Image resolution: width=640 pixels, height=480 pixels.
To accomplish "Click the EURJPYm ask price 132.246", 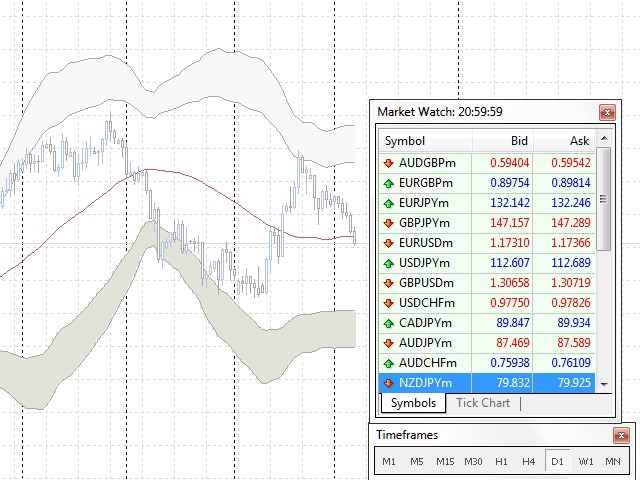I will 571,203.
